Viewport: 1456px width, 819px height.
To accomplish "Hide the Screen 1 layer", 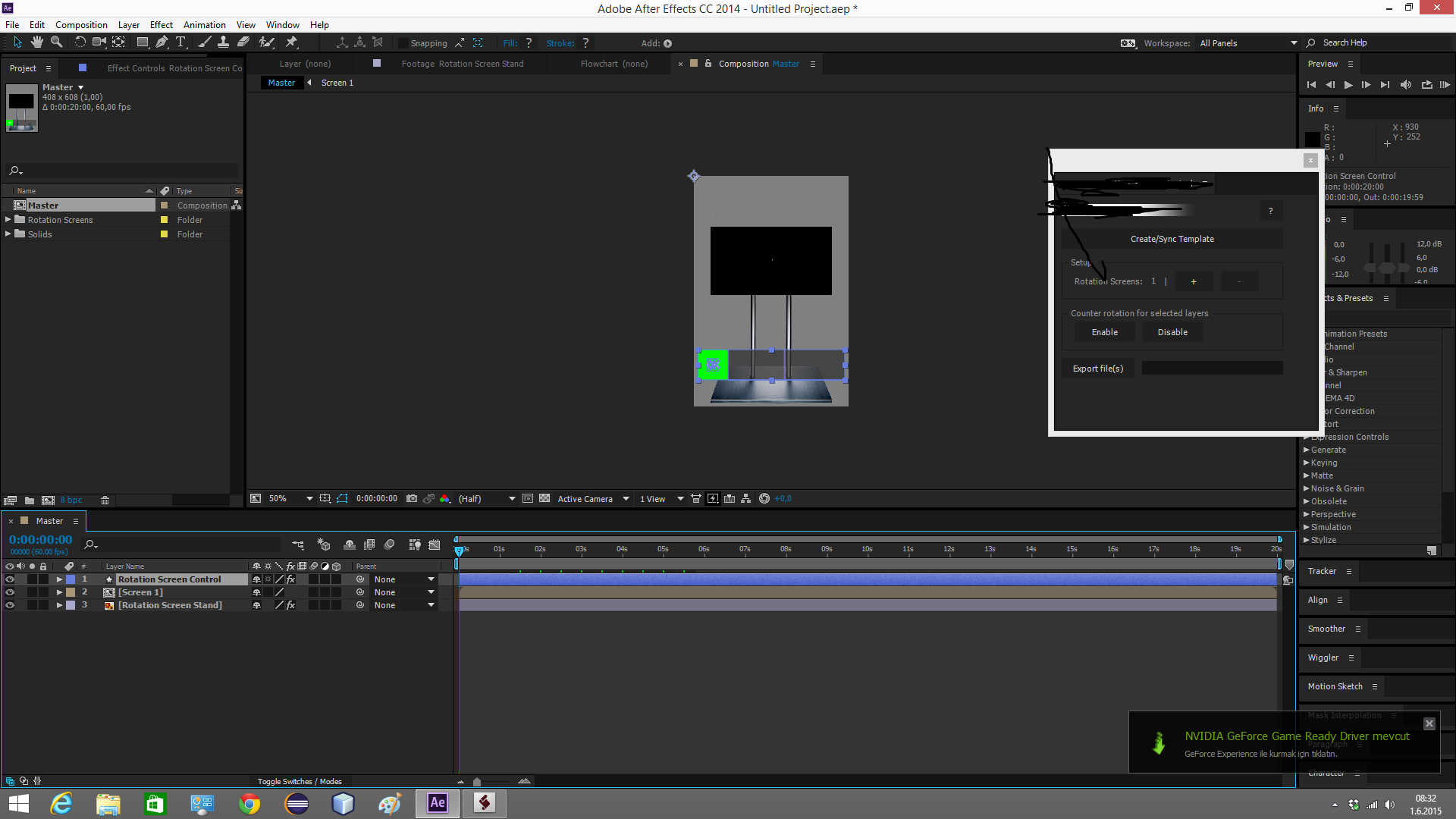I will point(10,592).
